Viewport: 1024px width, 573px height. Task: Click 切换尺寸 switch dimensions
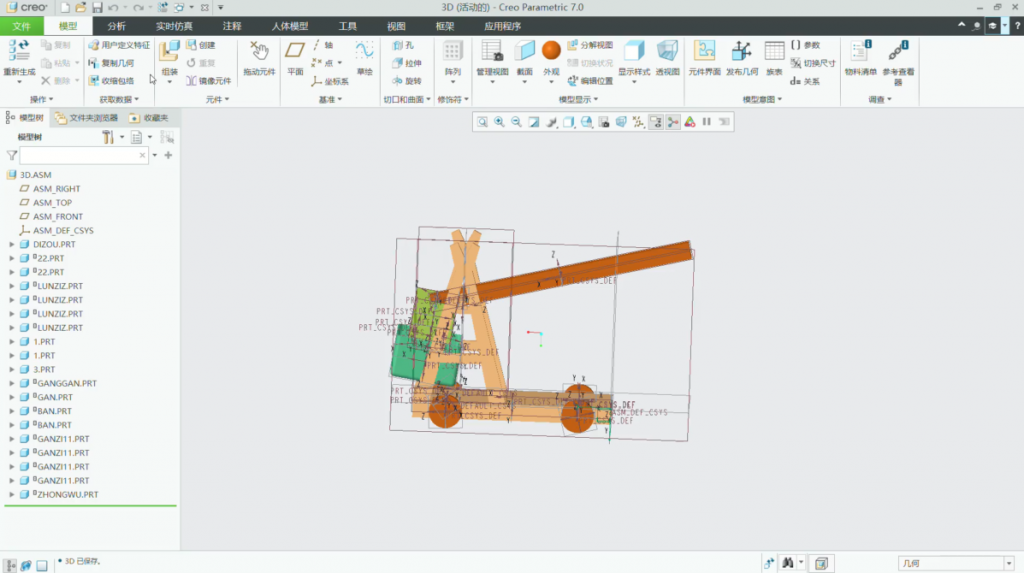click(812, 63)
